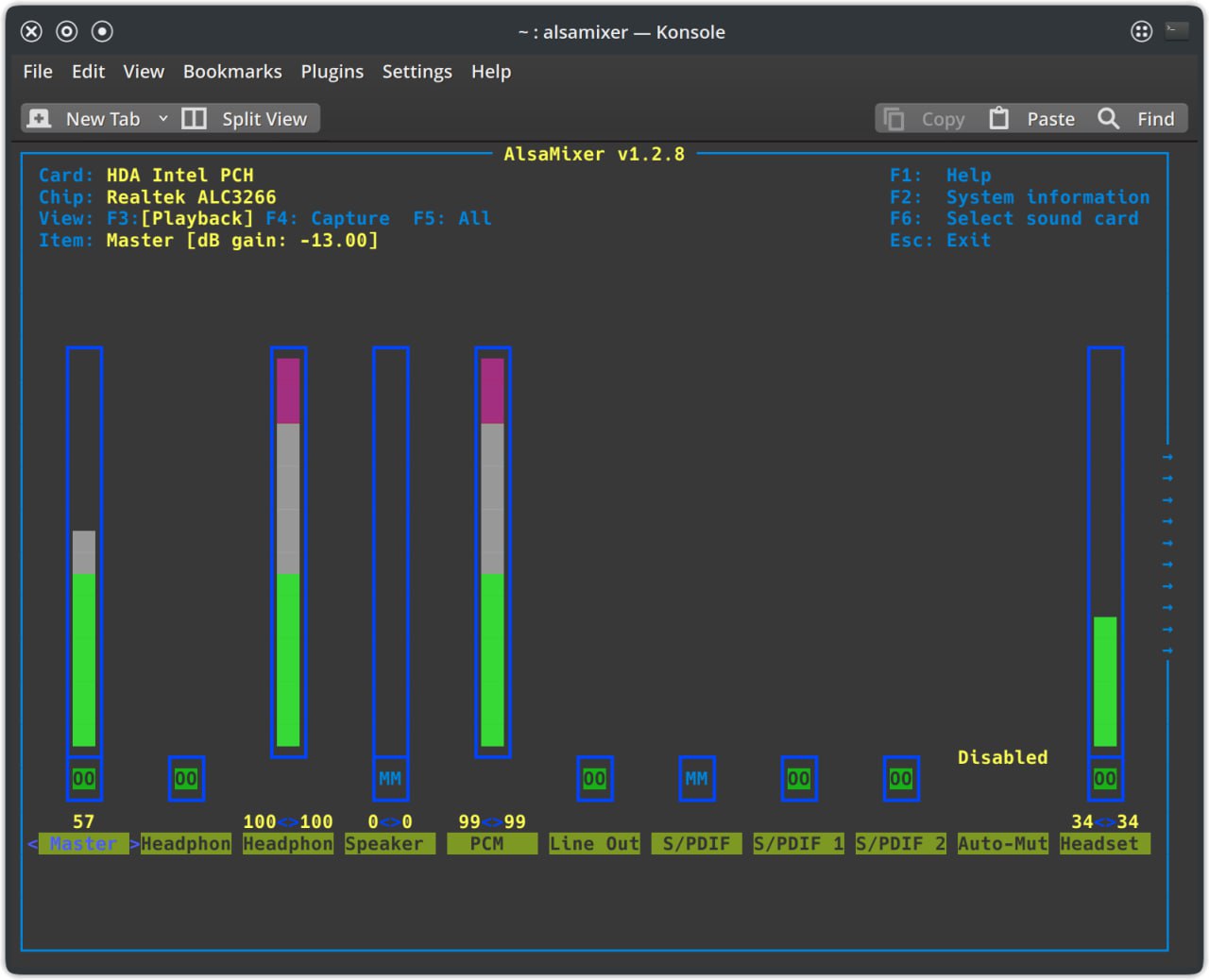Click the Headphone volume value 100<>100
This screenshot has height=980, width=1209.
click(x=288, y=822)
